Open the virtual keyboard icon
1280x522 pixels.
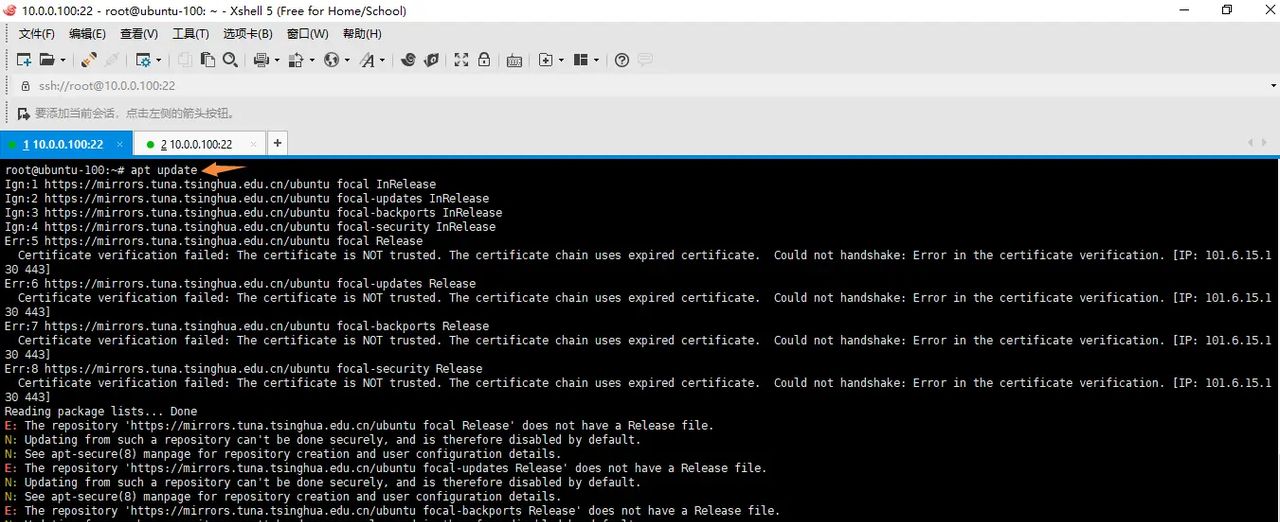coord(514,60)
